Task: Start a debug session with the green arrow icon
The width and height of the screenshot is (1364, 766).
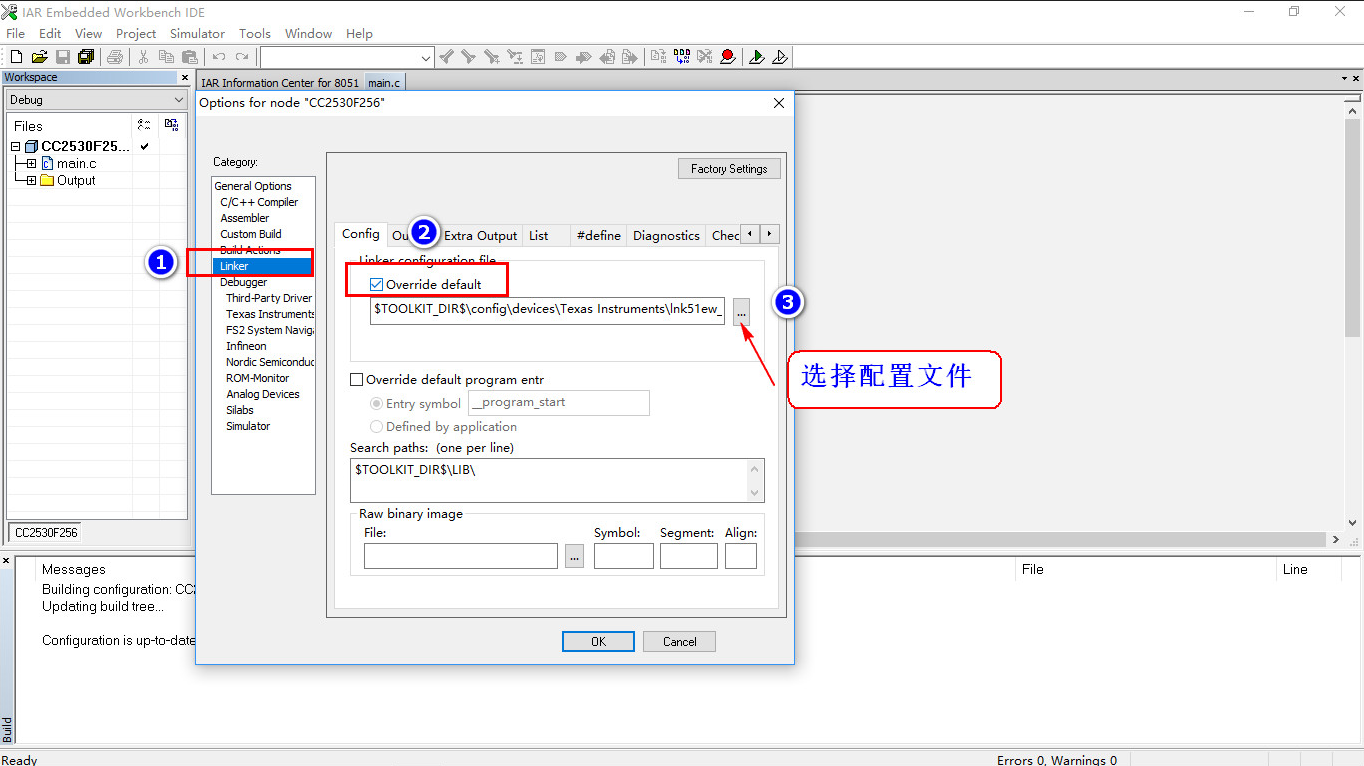Action: 757,57
